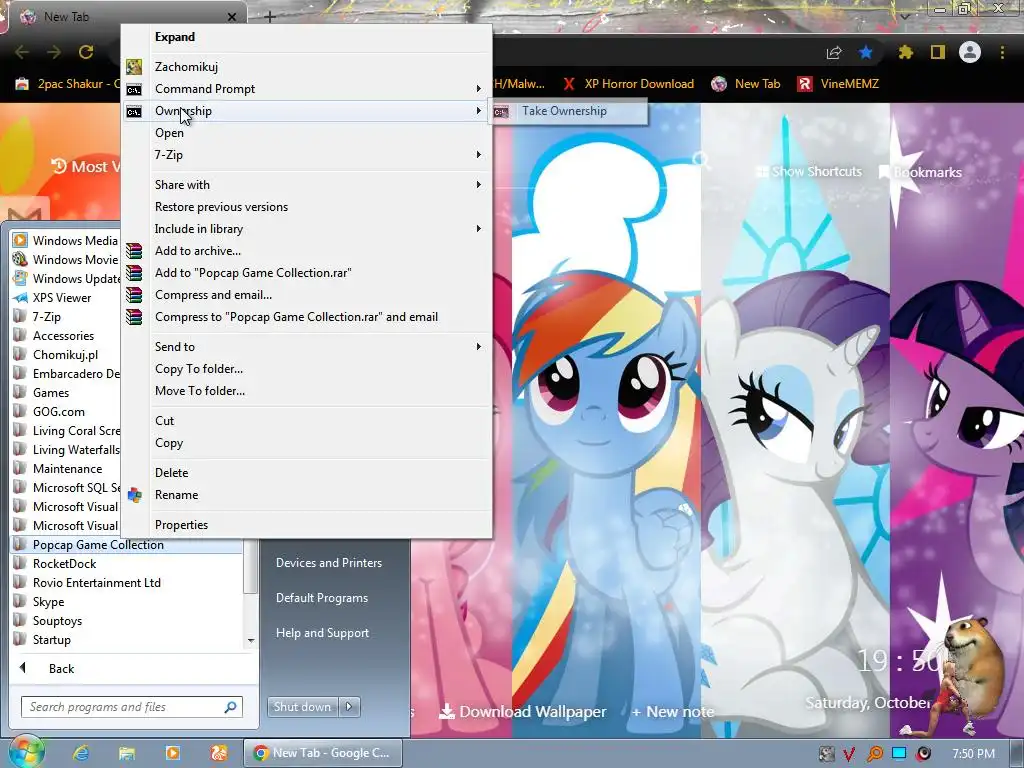
Task: Click the 7:50 PM taskbar clock
Action: [973, 754]
